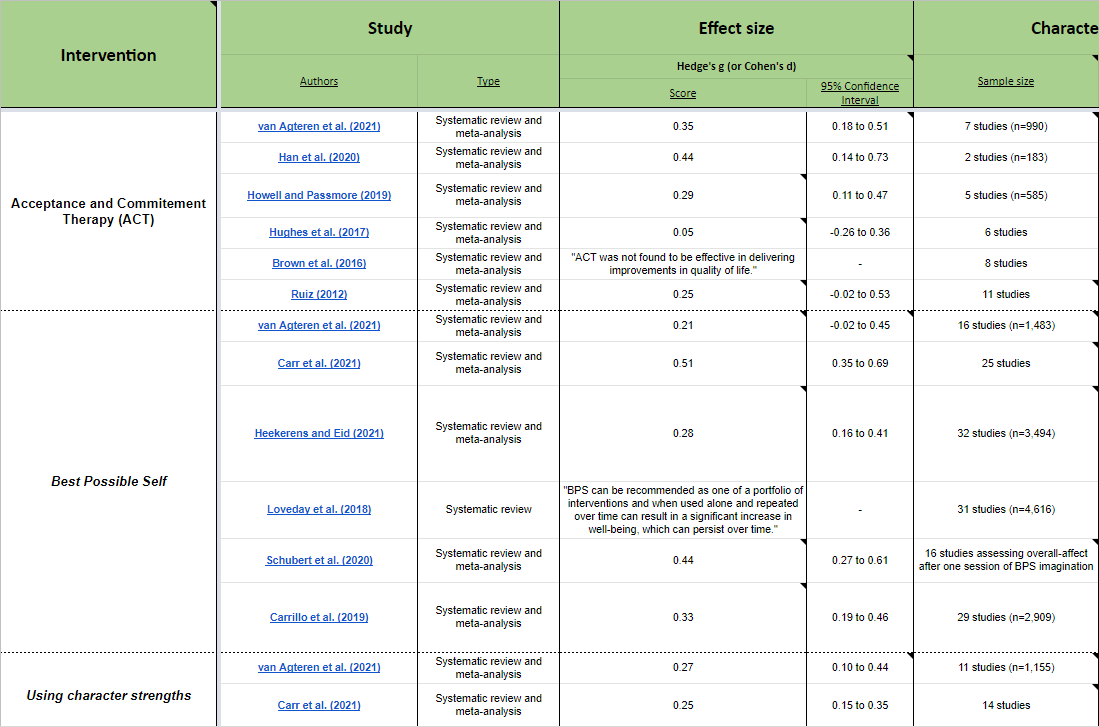Select the Acceptance and Commitement Therapy cell
Image resolution: width=1099 pixels, height=727 pixels.
pyautogui.click(x=108, y=210)
